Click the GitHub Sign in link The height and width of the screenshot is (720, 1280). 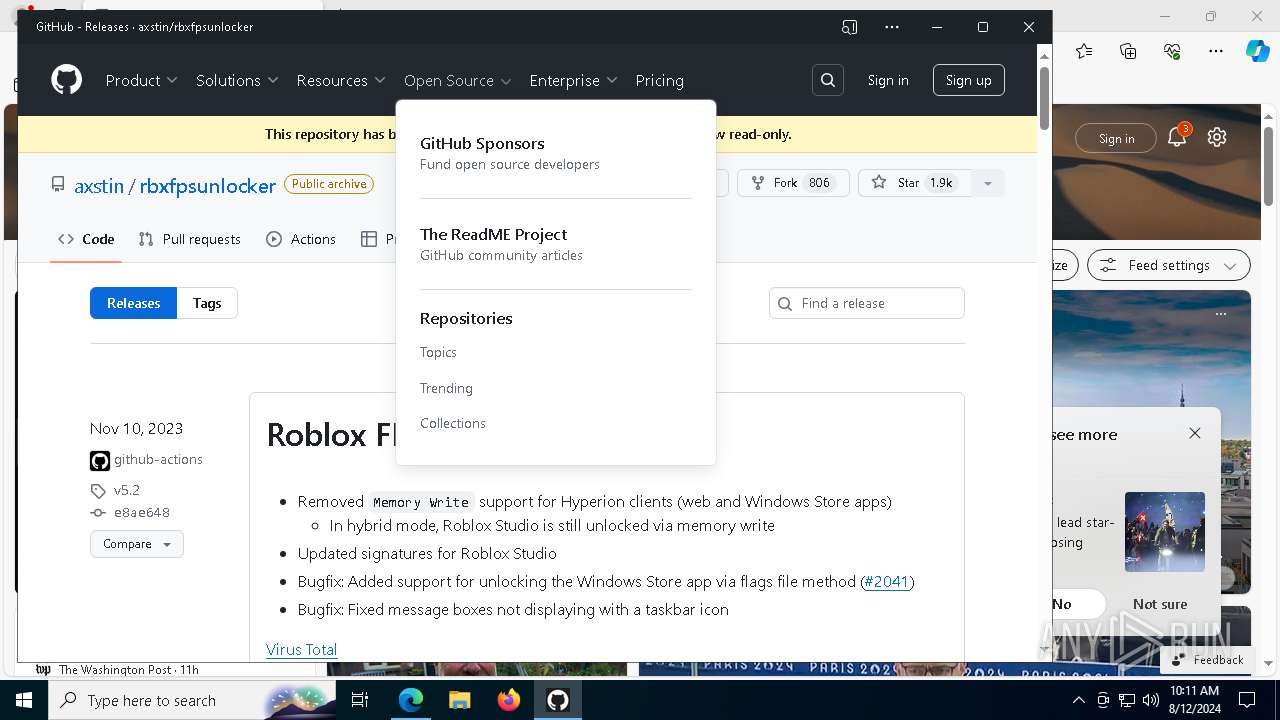point(888,80)
